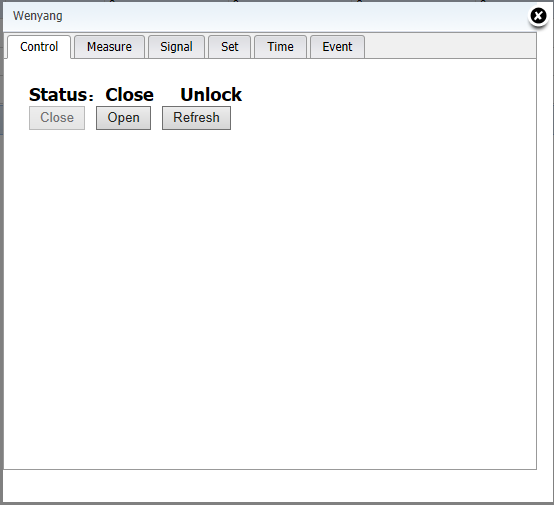Select the Control tab
Viewport: 554px width, 505px height.
pyautogui.click(x=39, y=47)
